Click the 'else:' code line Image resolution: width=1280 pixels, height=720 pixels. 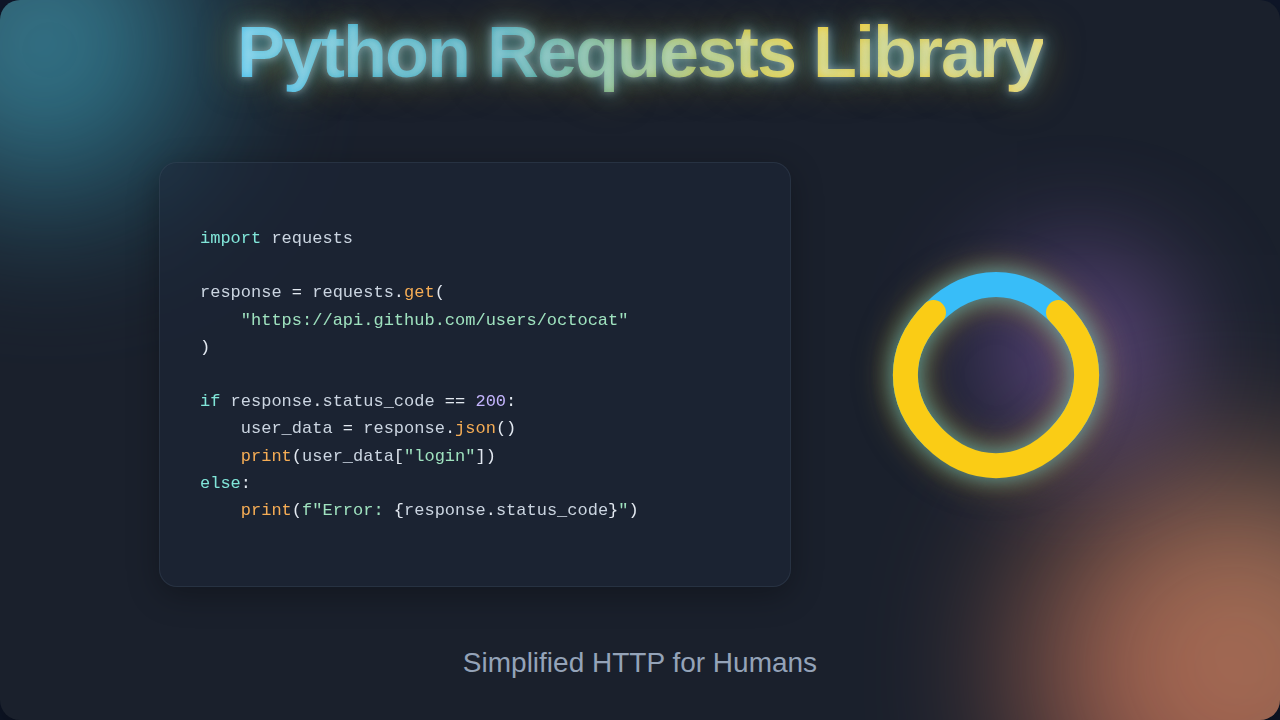click(225, 483)
